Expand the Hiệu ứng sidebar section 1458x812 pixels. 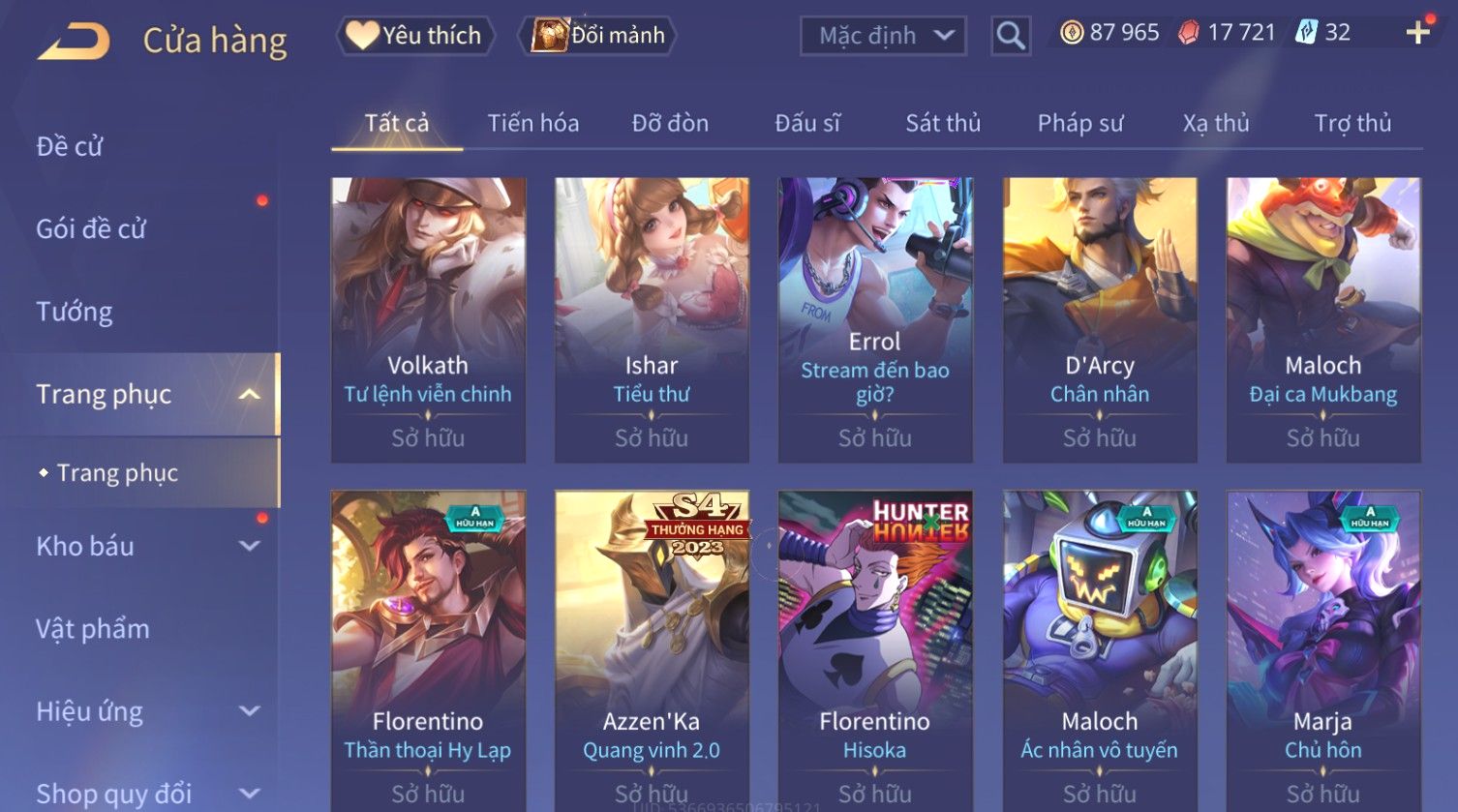click(x=249, y=711)
